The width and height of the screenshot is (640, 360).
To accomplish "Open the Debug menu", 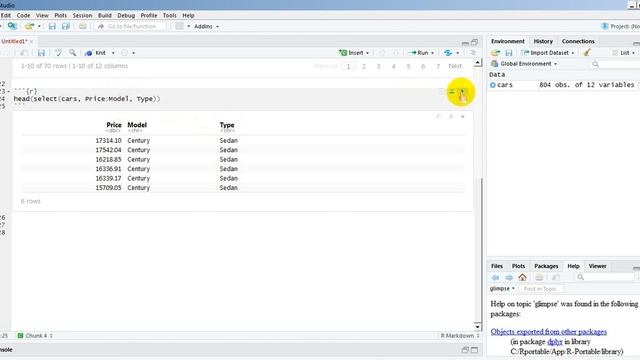I will pos(126,15).
